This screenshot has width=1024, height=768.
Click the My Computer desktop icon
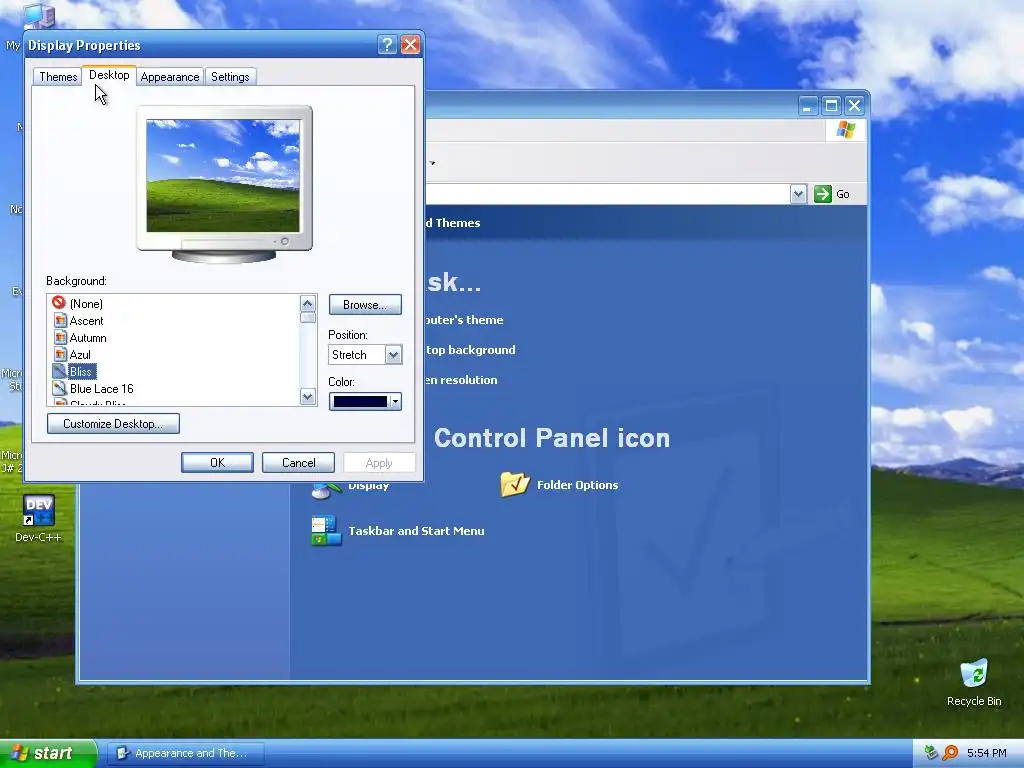click(x=37, y=18)
